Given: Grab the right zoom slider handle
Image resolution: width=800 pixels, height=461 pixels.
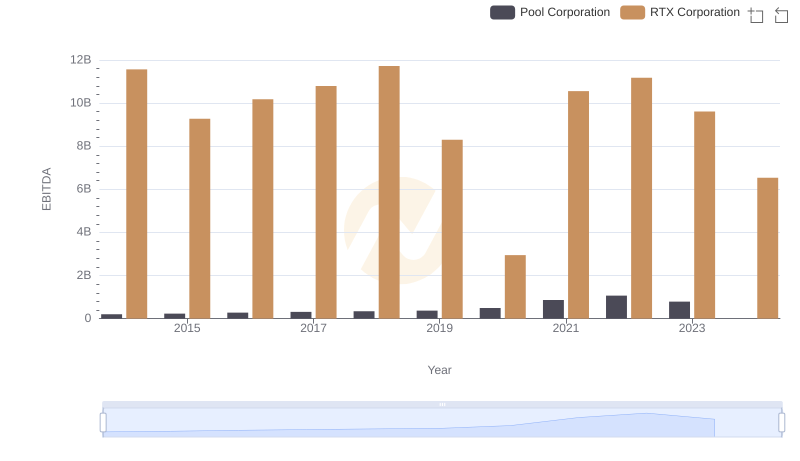Looking at the screenshot, I should pos(782,423).
